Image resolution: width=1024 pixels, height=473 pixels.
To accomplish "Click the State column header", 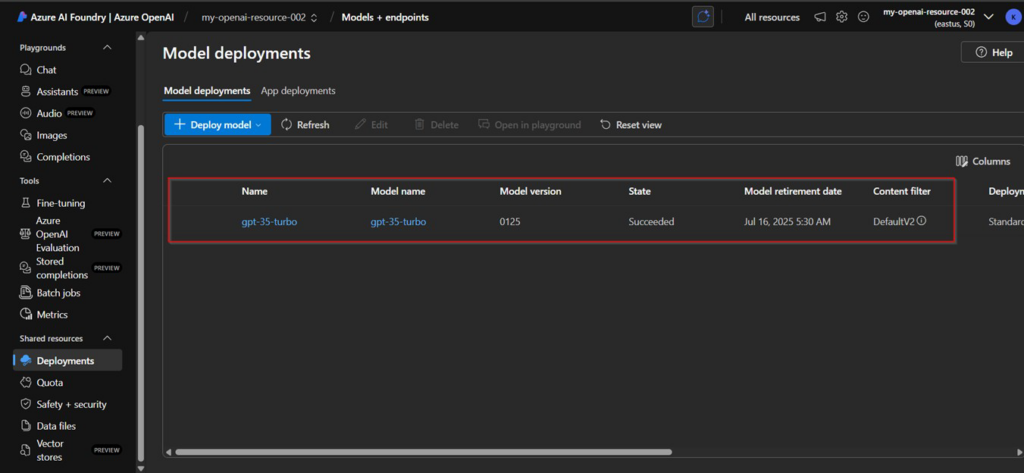I will pos(639,191).
